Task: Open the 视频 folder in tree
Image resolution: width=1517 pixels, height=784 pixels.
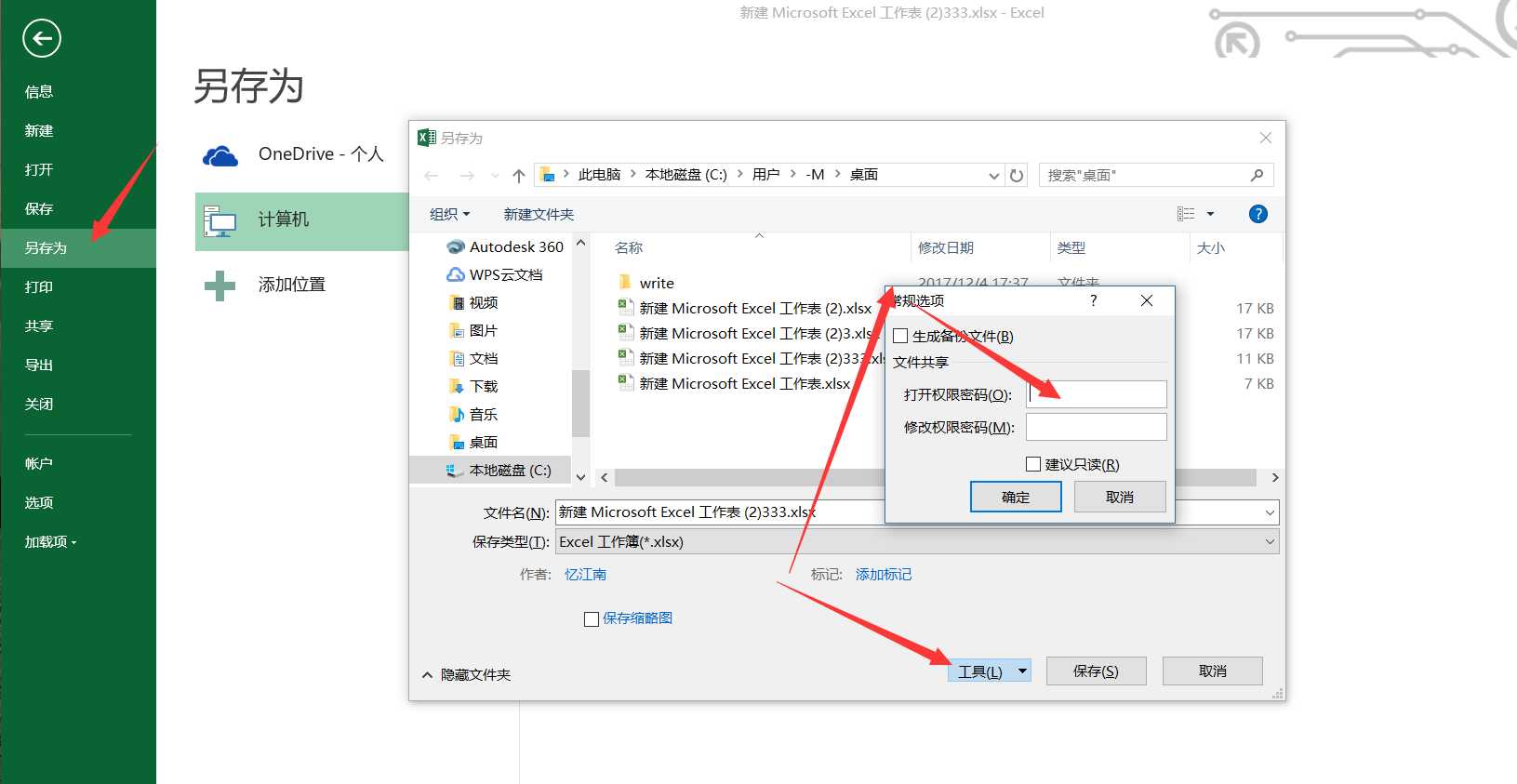Action: pyautogui.click(x=474, y=302)
